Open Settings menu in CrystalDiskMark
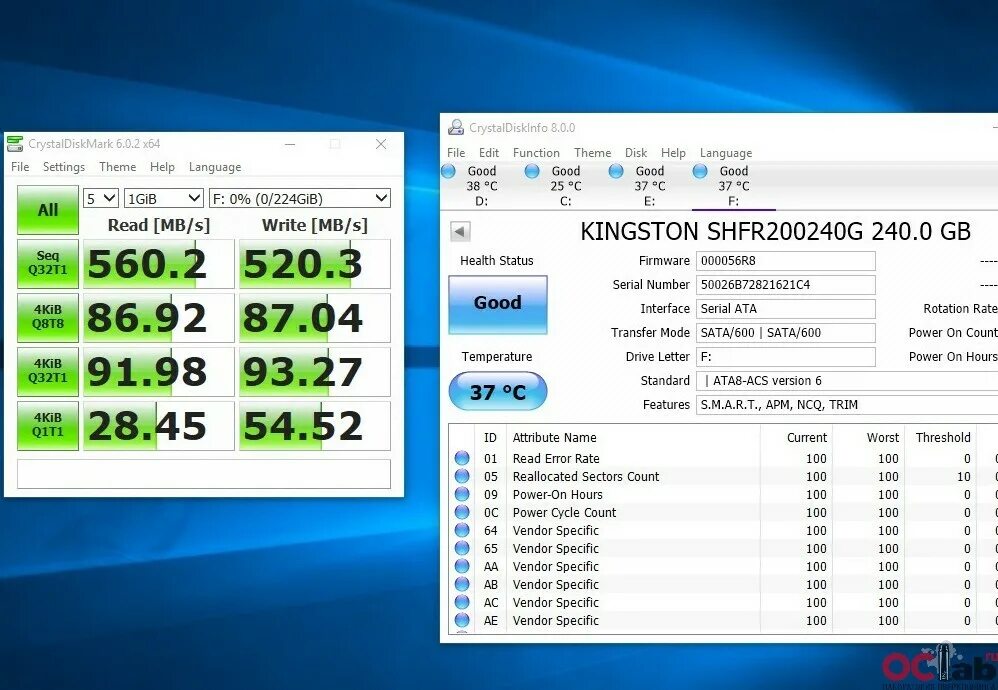Image resolution: width=998 pixels, height=690 pixels. click(64, 167)
